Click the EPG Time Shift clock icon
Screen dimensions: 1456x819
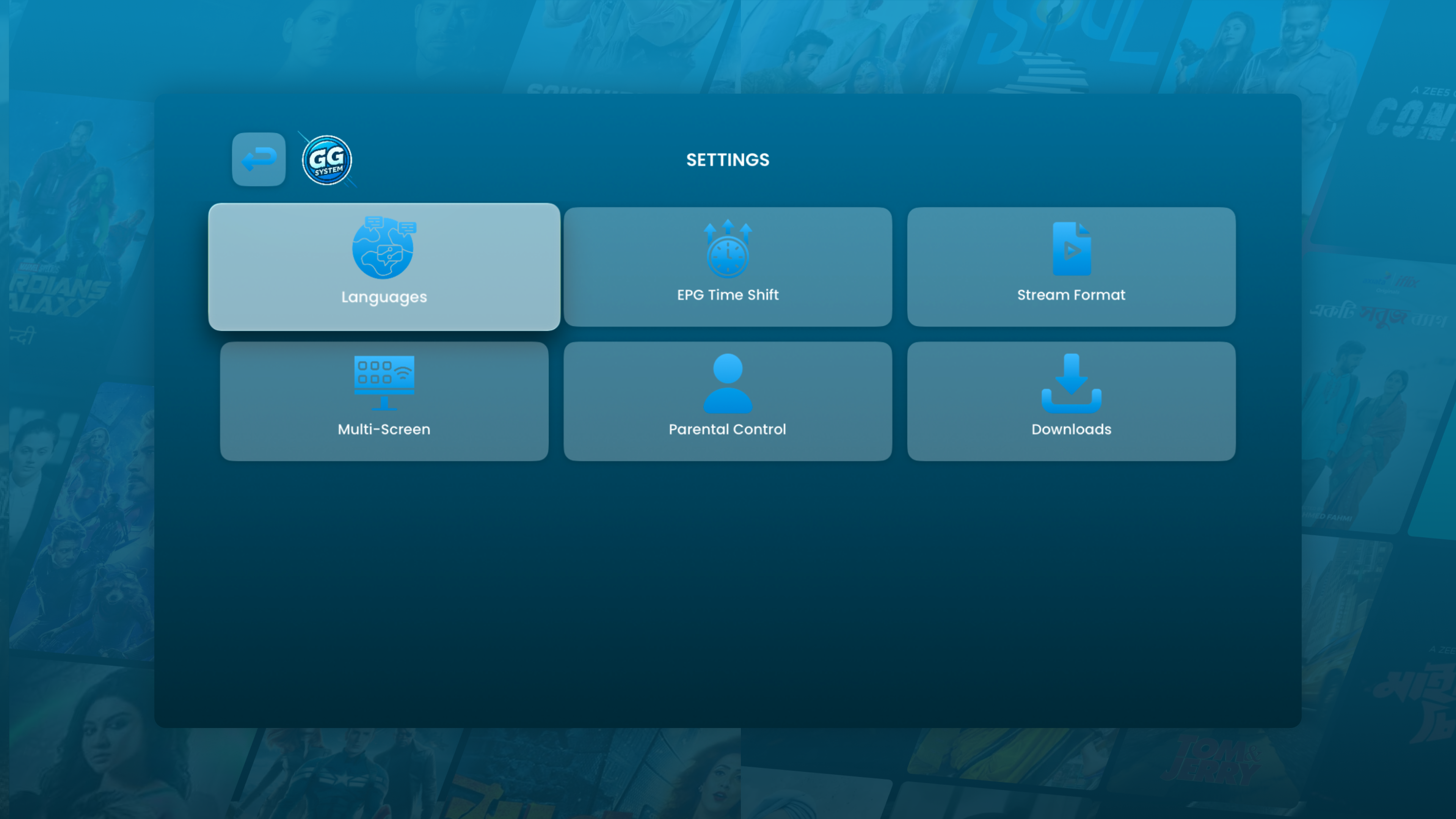728,249
